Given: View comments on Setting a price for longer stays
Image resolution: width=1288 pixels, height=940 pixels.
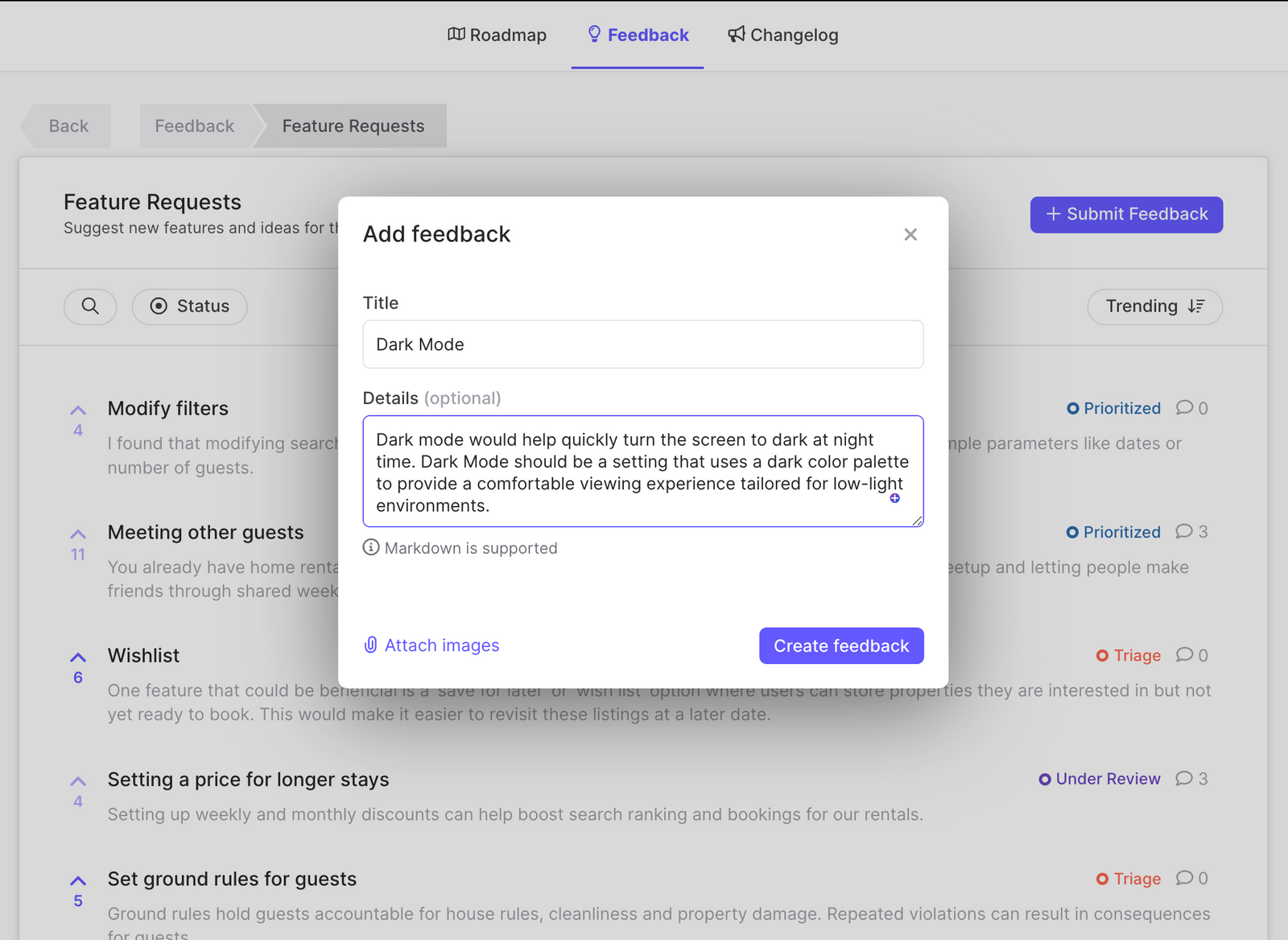Looking at the screenshot, I should tap(1183, 778).
